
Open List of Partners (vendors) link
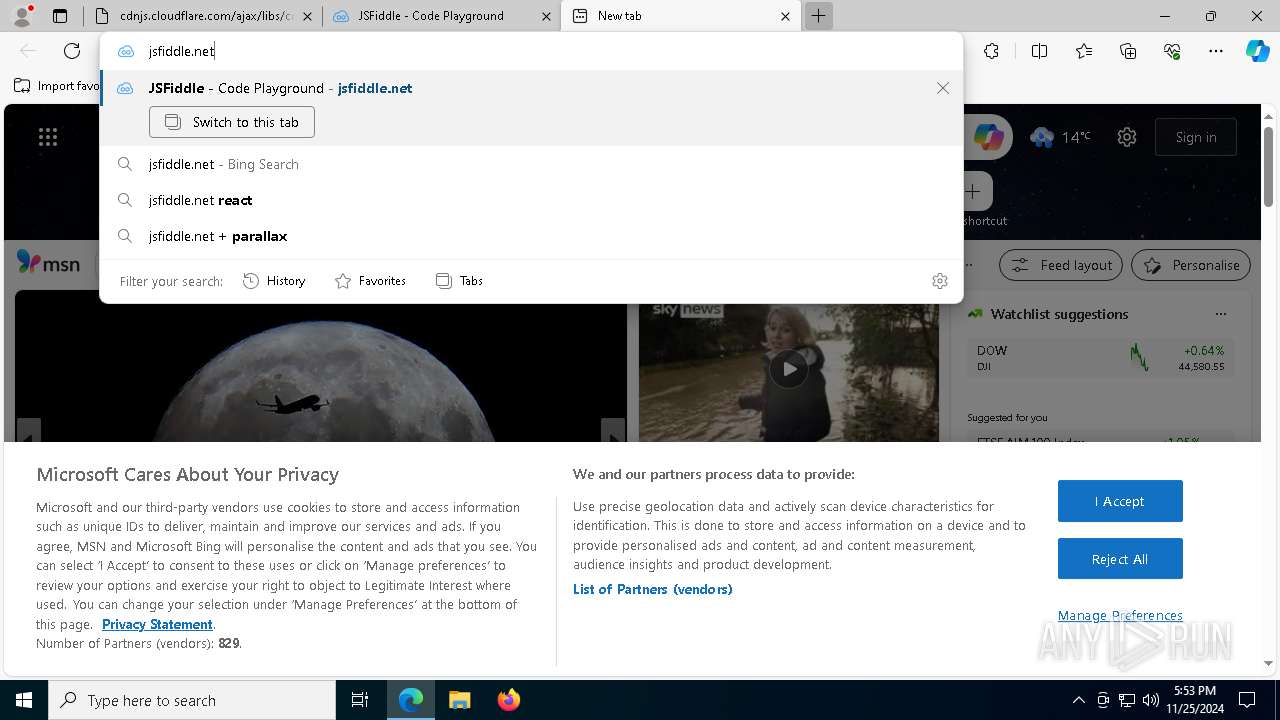(653, 589)
